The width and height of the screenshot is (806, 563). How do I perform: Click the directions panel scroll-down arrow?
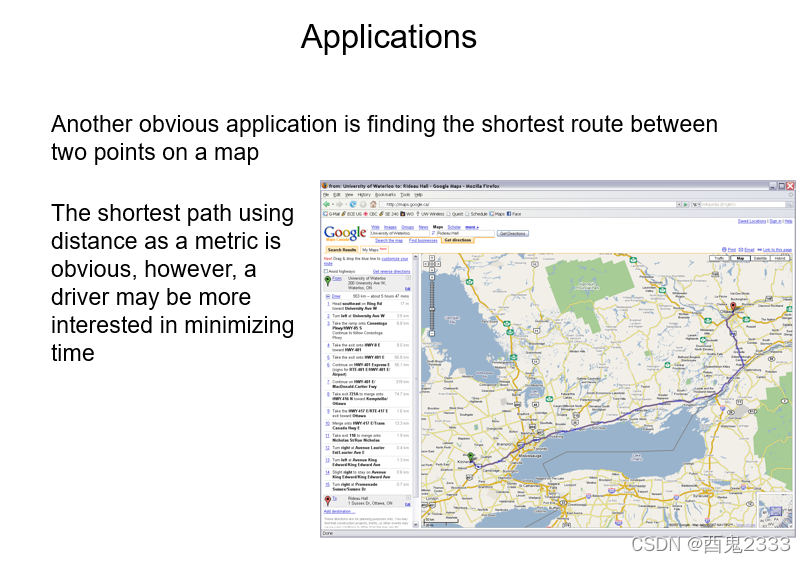click(415, 524)
